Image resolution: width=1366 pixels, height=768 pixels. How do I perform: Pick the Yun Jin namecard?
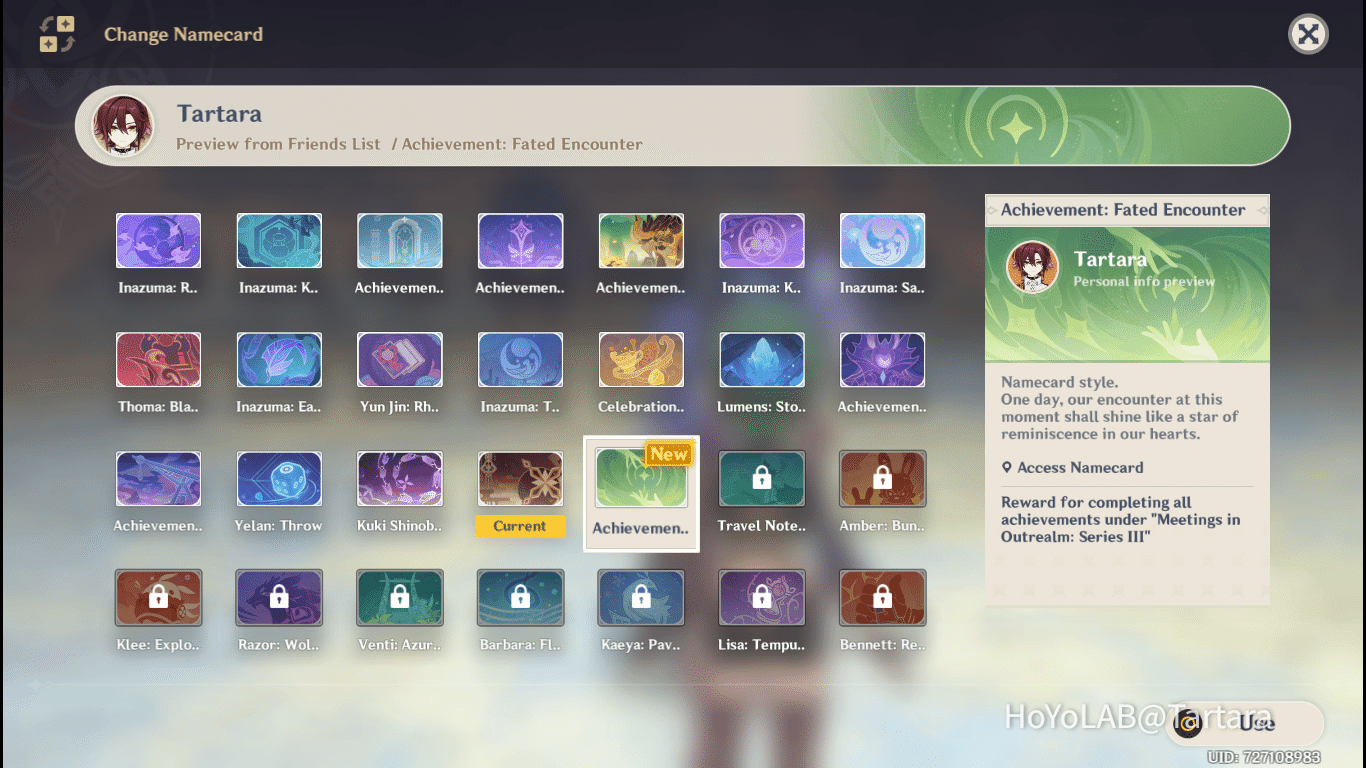click(400, 360)
